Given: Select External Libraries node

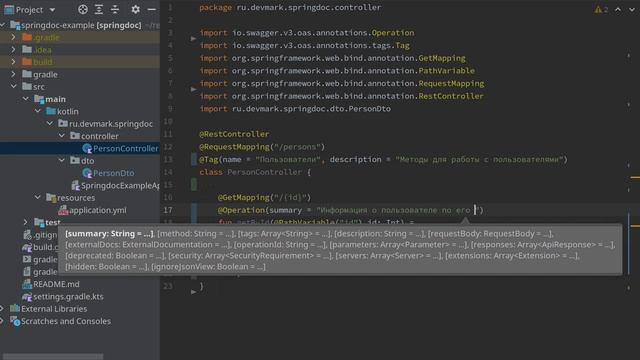Looking at the screenshot, I should pyautogui.click(x=54, y=309).
